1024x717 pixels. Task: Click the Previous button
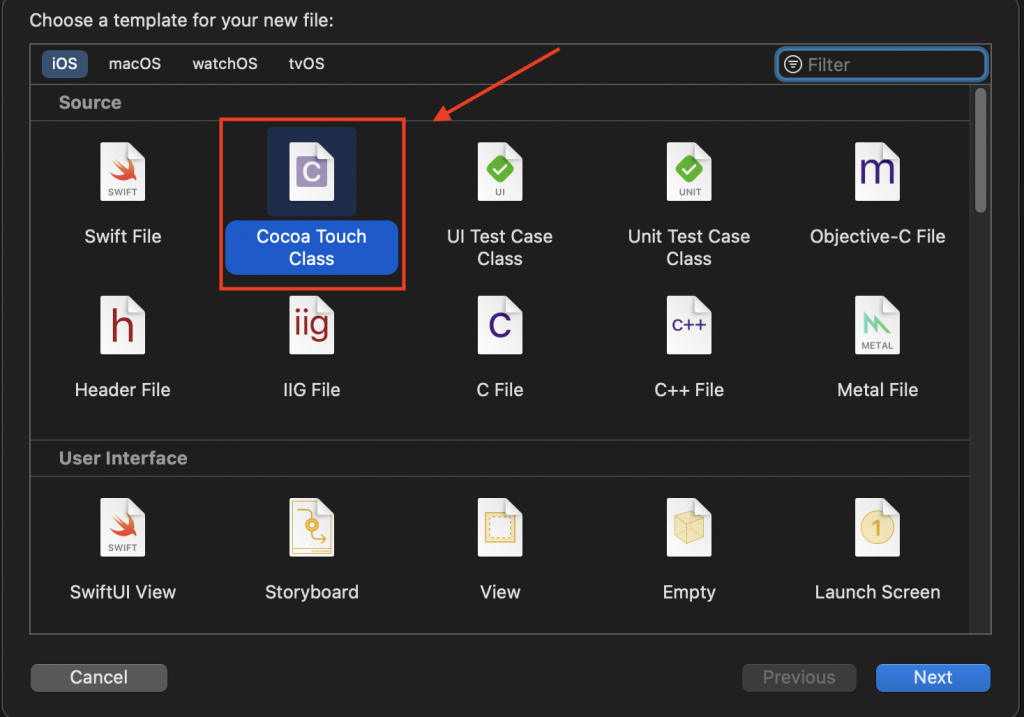[799, 677]
